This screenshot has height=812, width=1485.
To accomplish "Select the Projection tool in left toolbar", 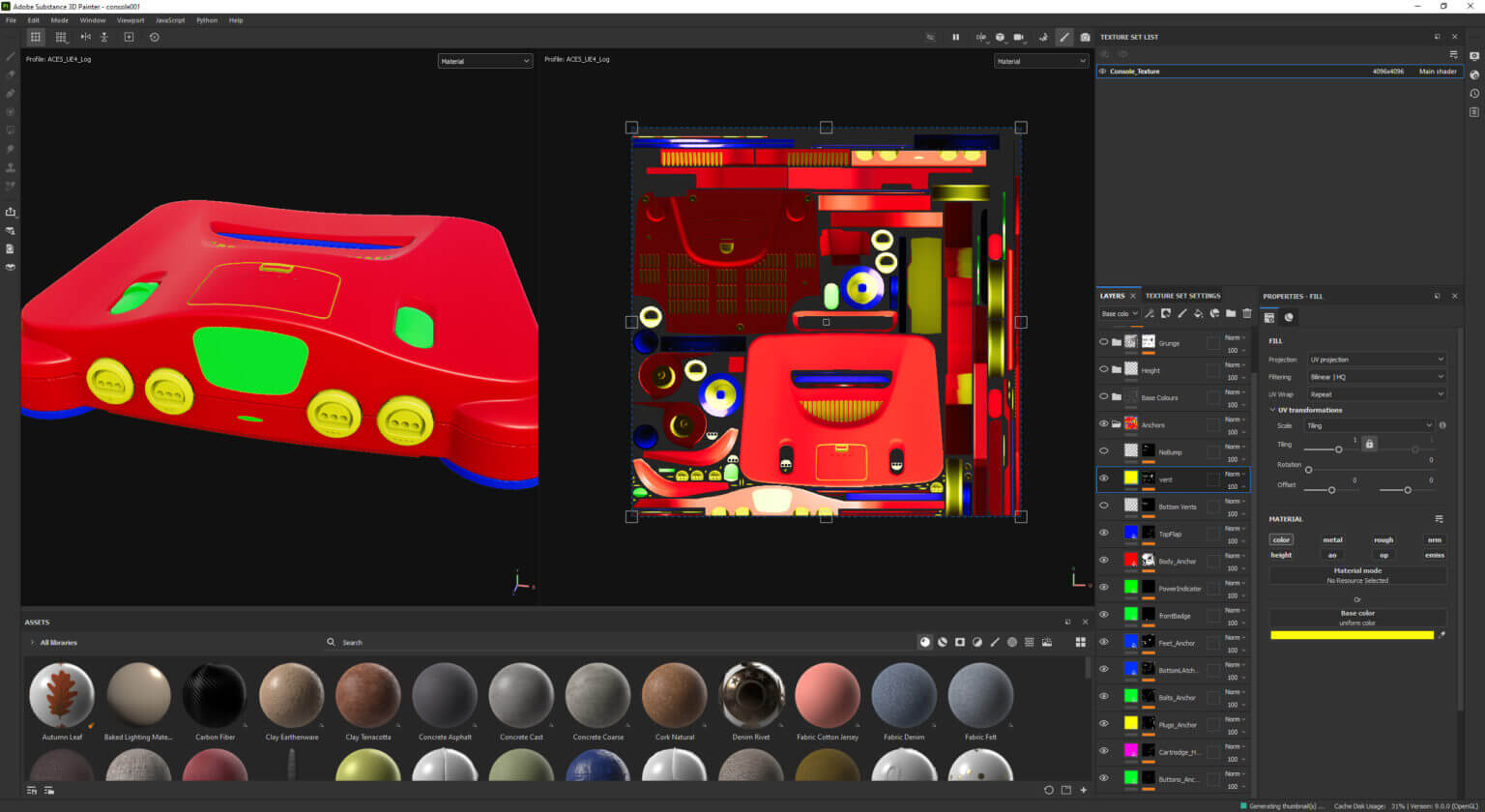I will pyautogui.click(x=11, y=94).
